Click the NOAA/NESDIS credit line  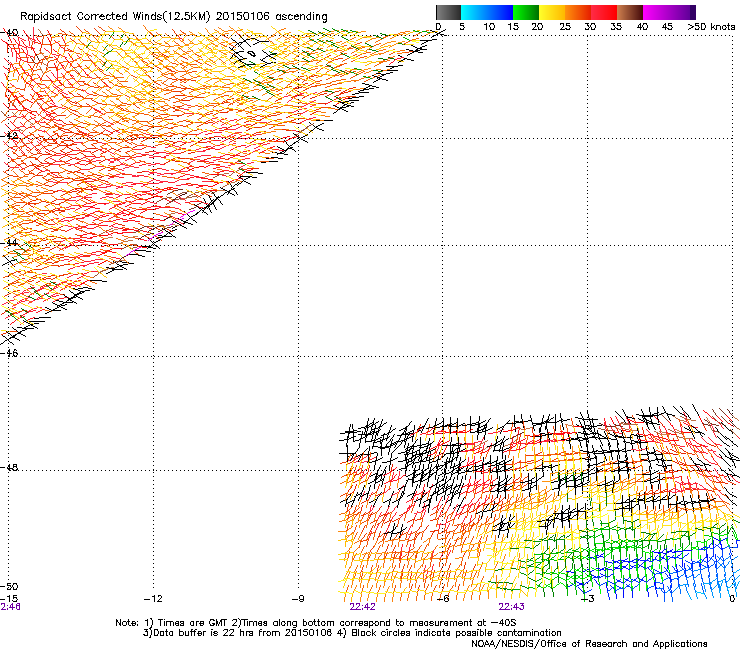(x=589, y=644)
